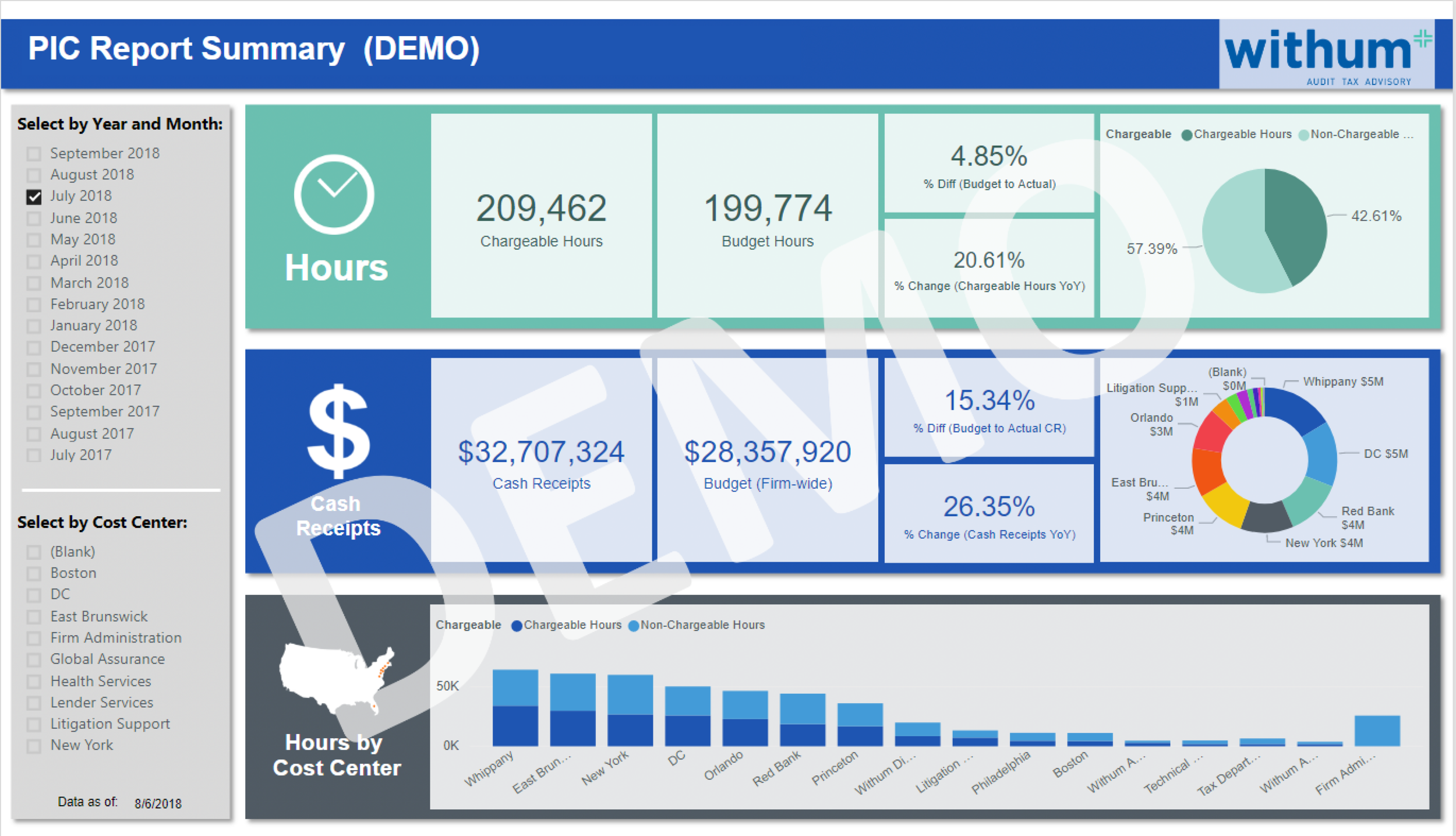Uncheck the July 2018 checkbox
The height and width of the screenshot is (836, 1456).
pos(34,196)
